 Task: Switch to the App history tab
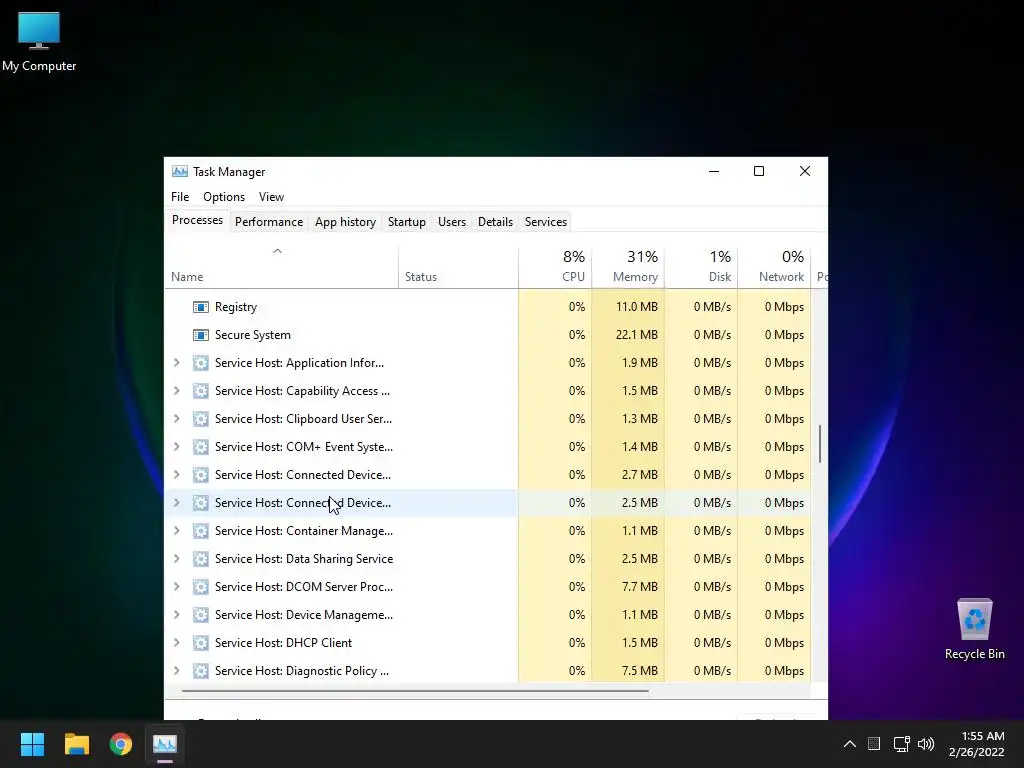(345, 222)
